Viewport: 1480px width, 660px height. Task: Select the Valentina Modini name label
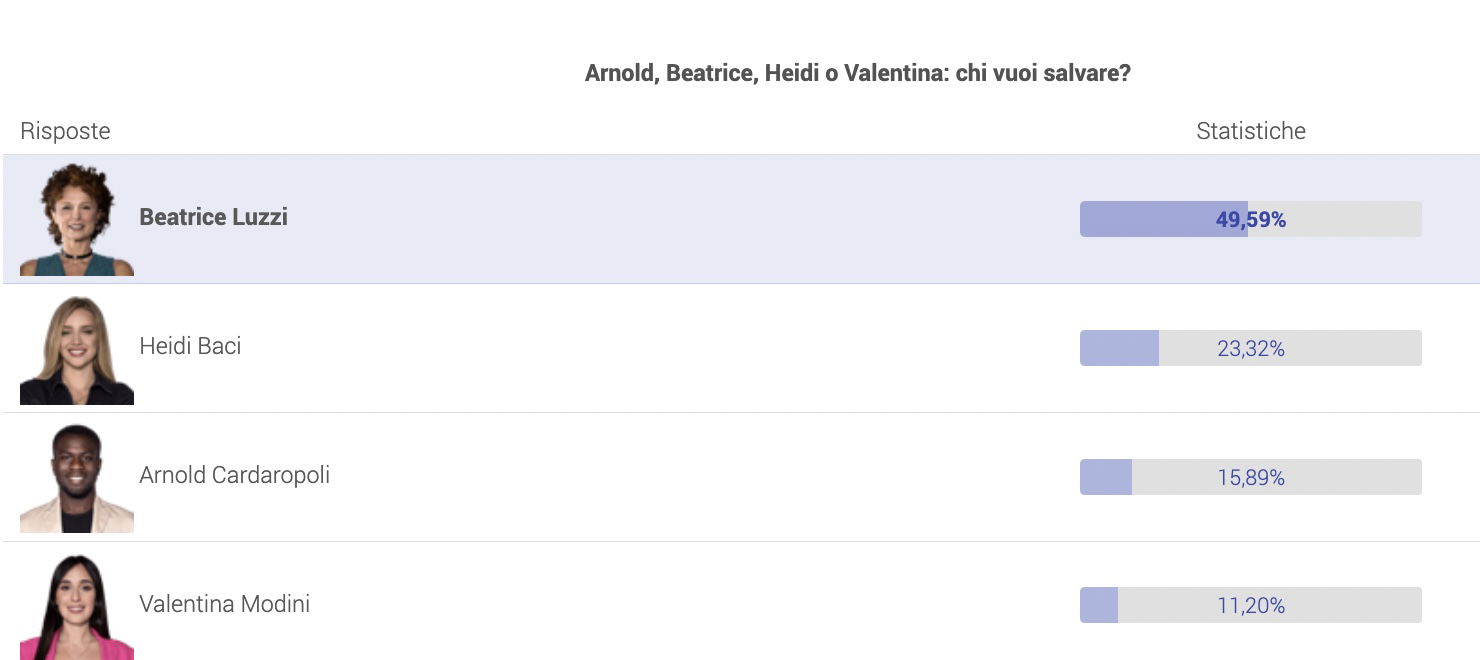[x=224, y=604]
